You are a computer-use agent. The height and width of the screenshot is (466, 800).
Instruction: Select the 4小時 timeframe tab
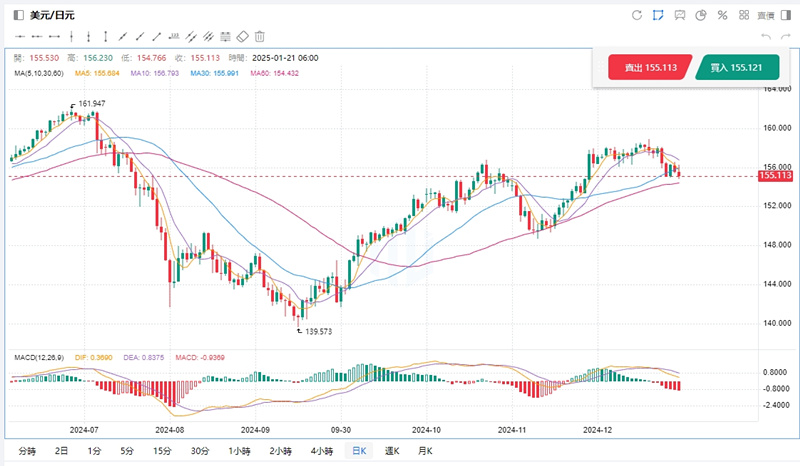(321, 451)
